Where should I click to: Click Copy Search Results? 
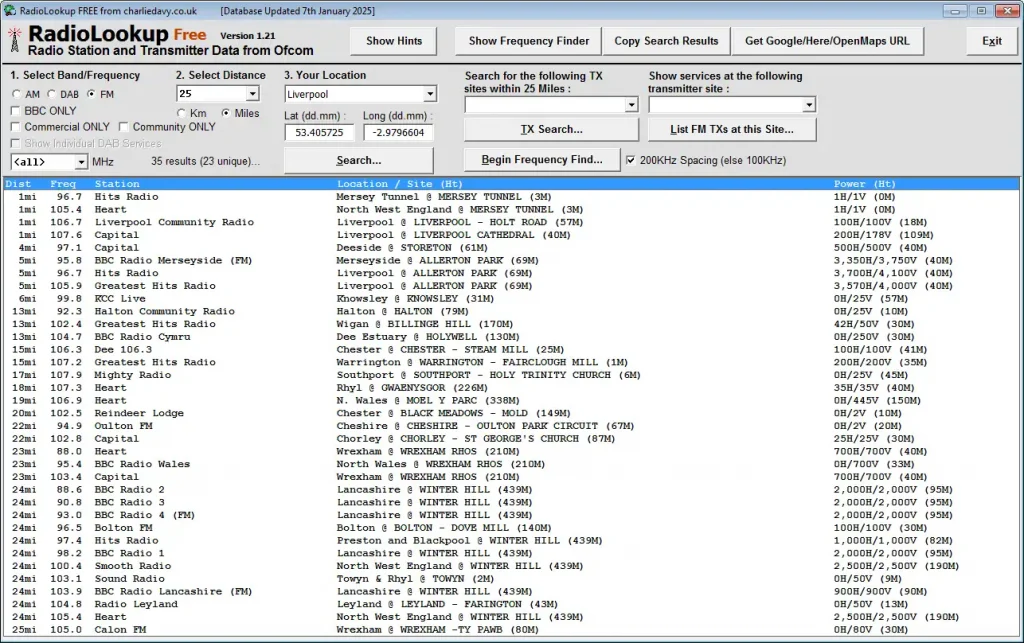(x=666, y=41)
